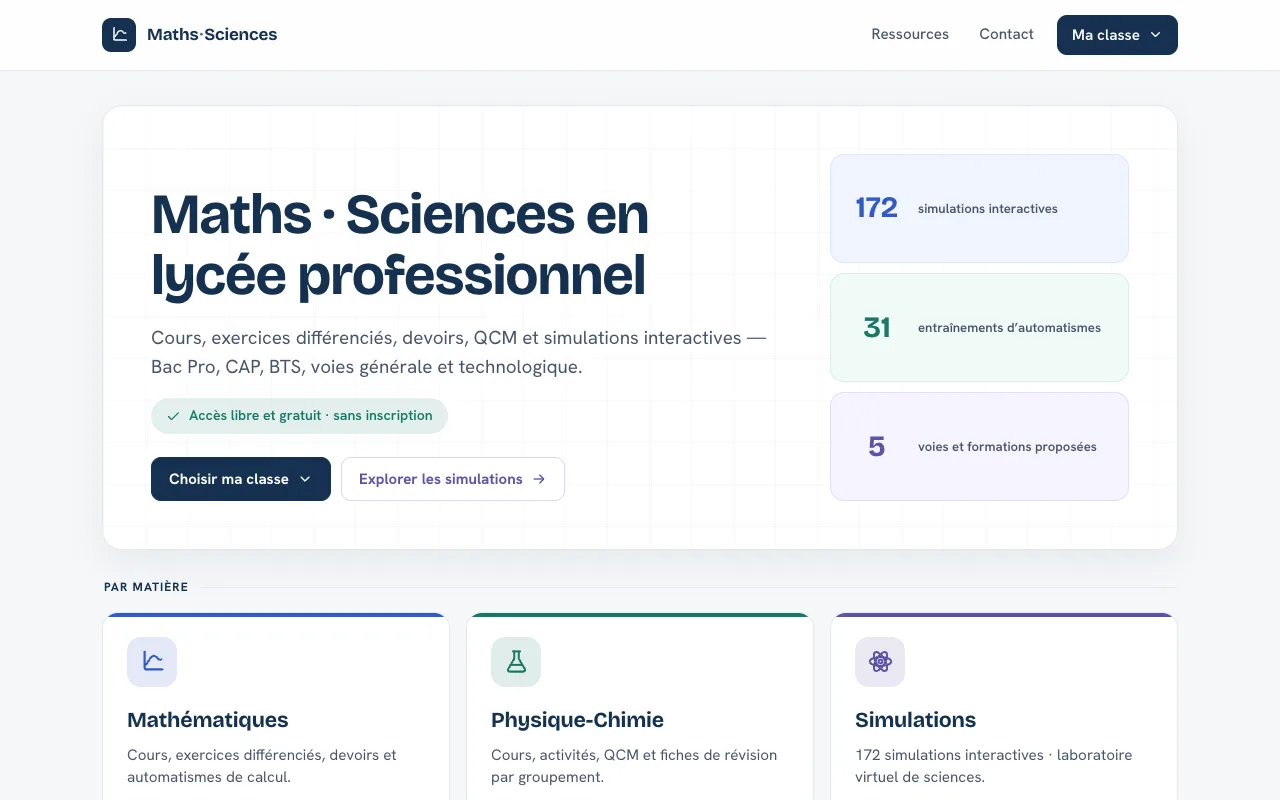Click the Mathématiques card chart icon
Screen dimensions: 1280x800
point(152,662)
